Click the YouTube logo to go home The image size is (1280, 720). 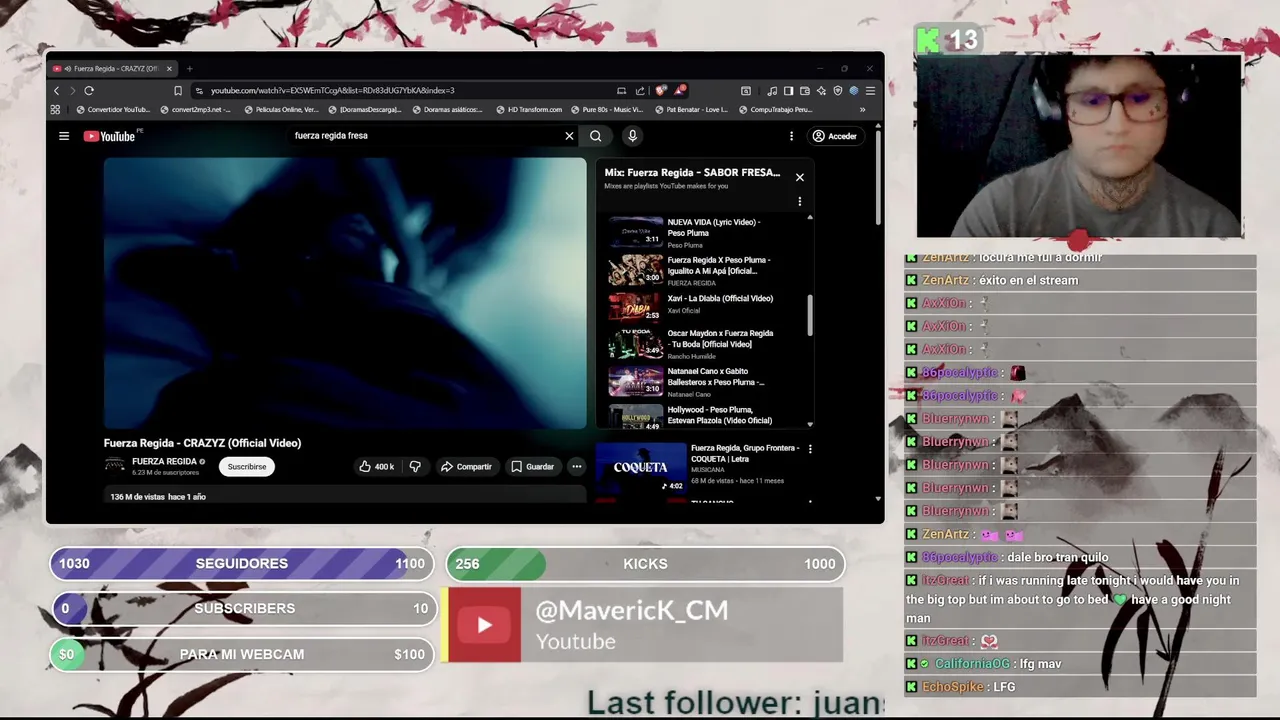pos(109,136)
